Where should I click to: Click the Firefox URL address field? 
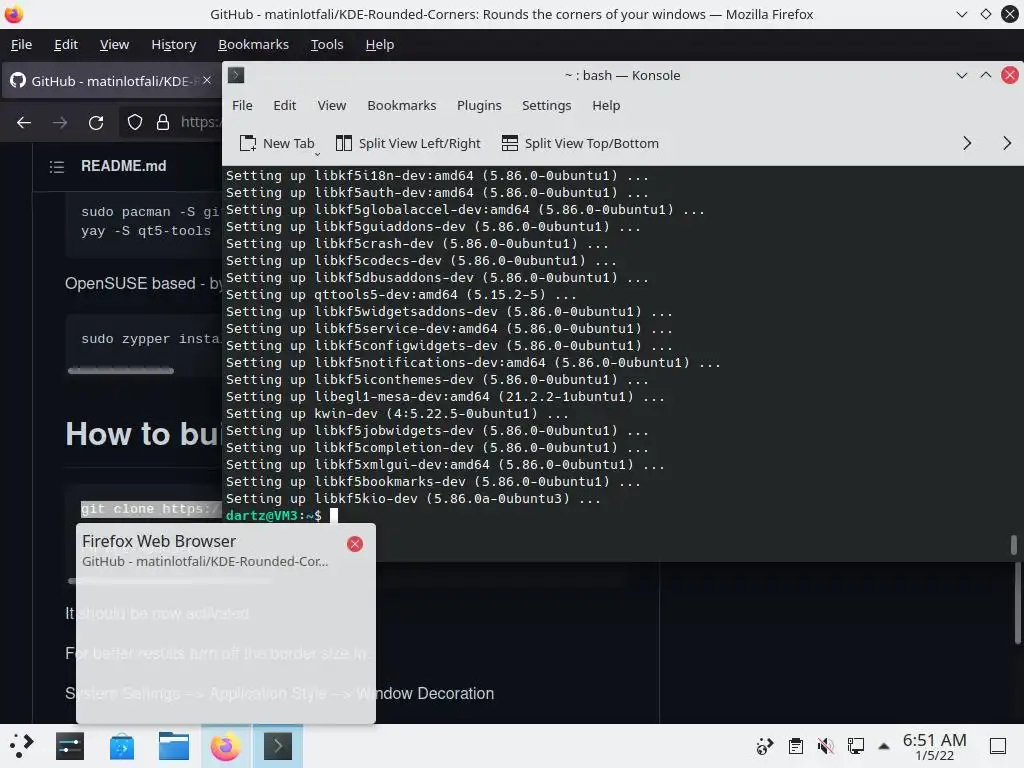200,122
